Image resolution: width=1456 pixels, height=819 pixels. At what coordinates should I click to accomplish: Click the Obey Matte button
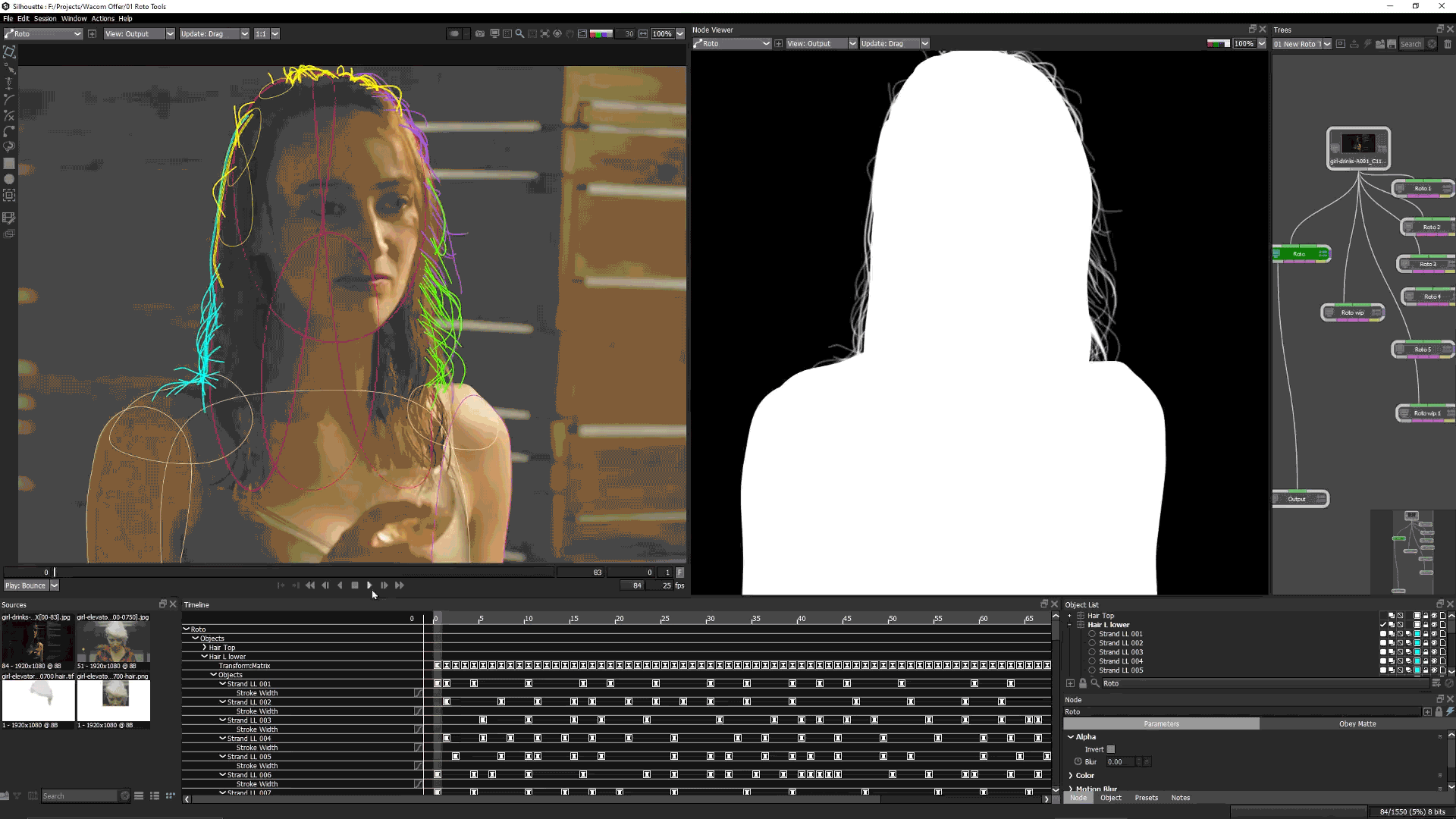[x=1357, y=724]
